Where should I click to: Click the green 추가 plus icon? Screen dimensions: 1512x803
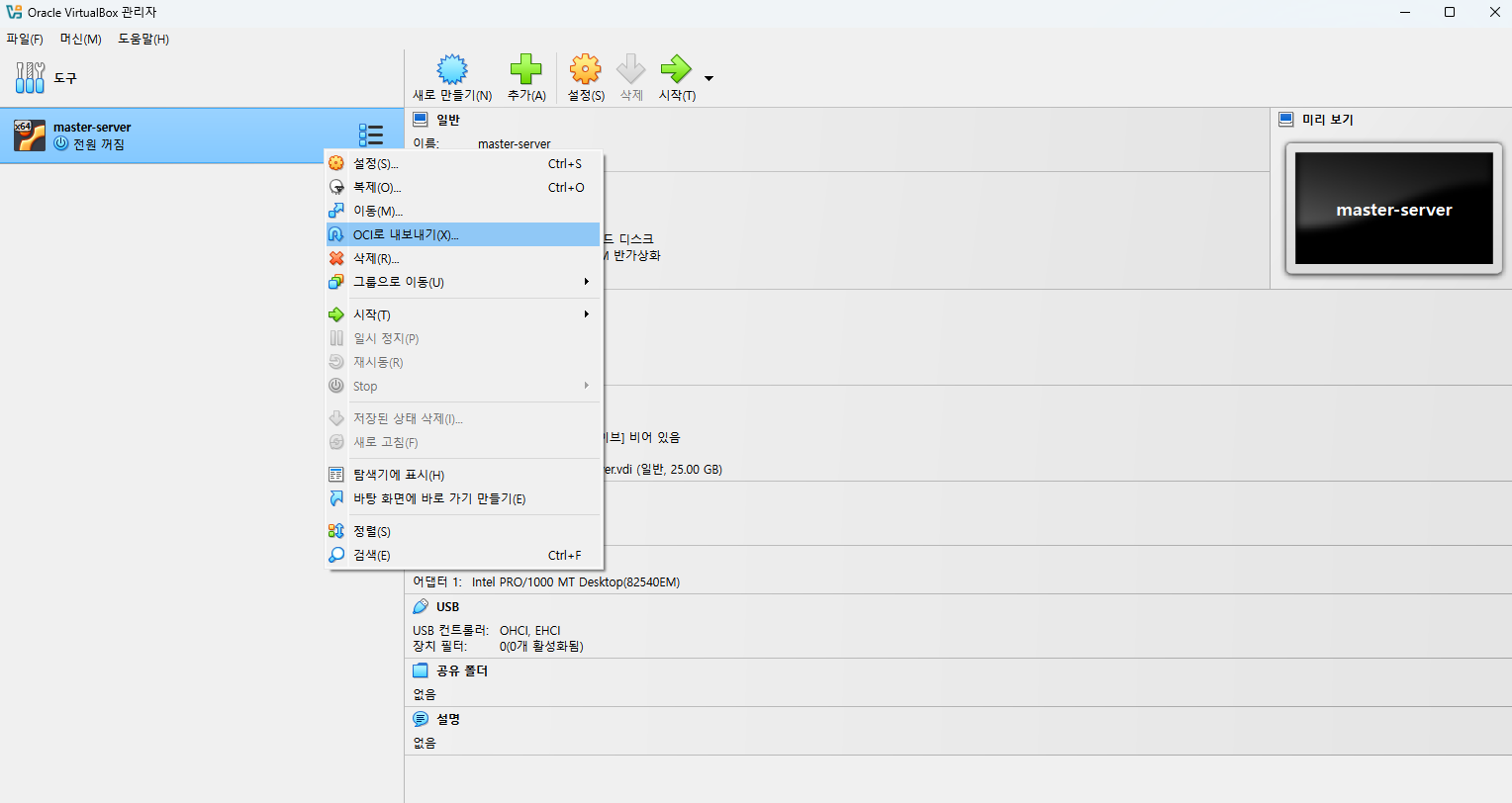point(525,69)
